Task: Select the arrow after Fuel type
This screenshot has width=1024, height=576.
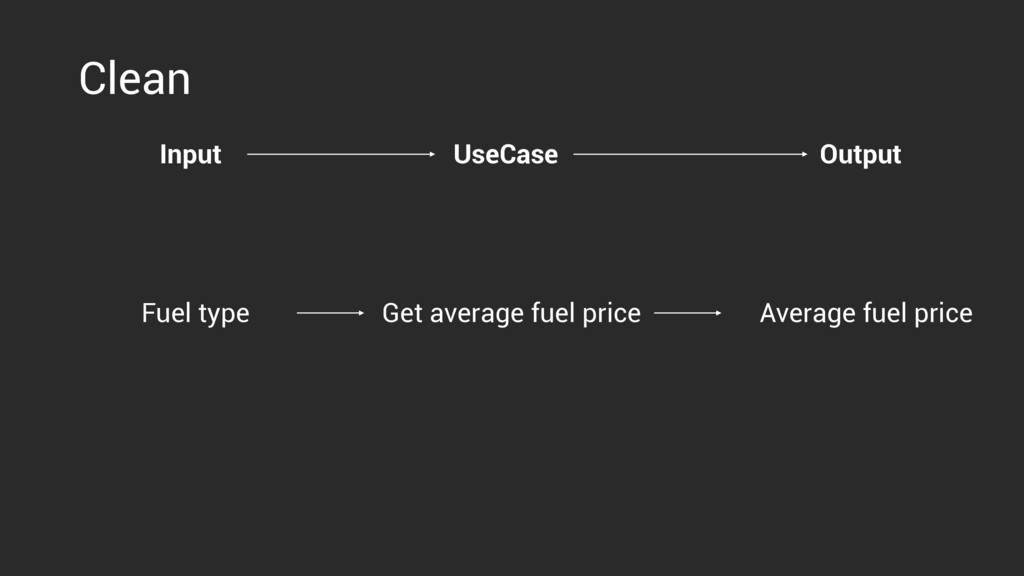Action: click(330, 313)
